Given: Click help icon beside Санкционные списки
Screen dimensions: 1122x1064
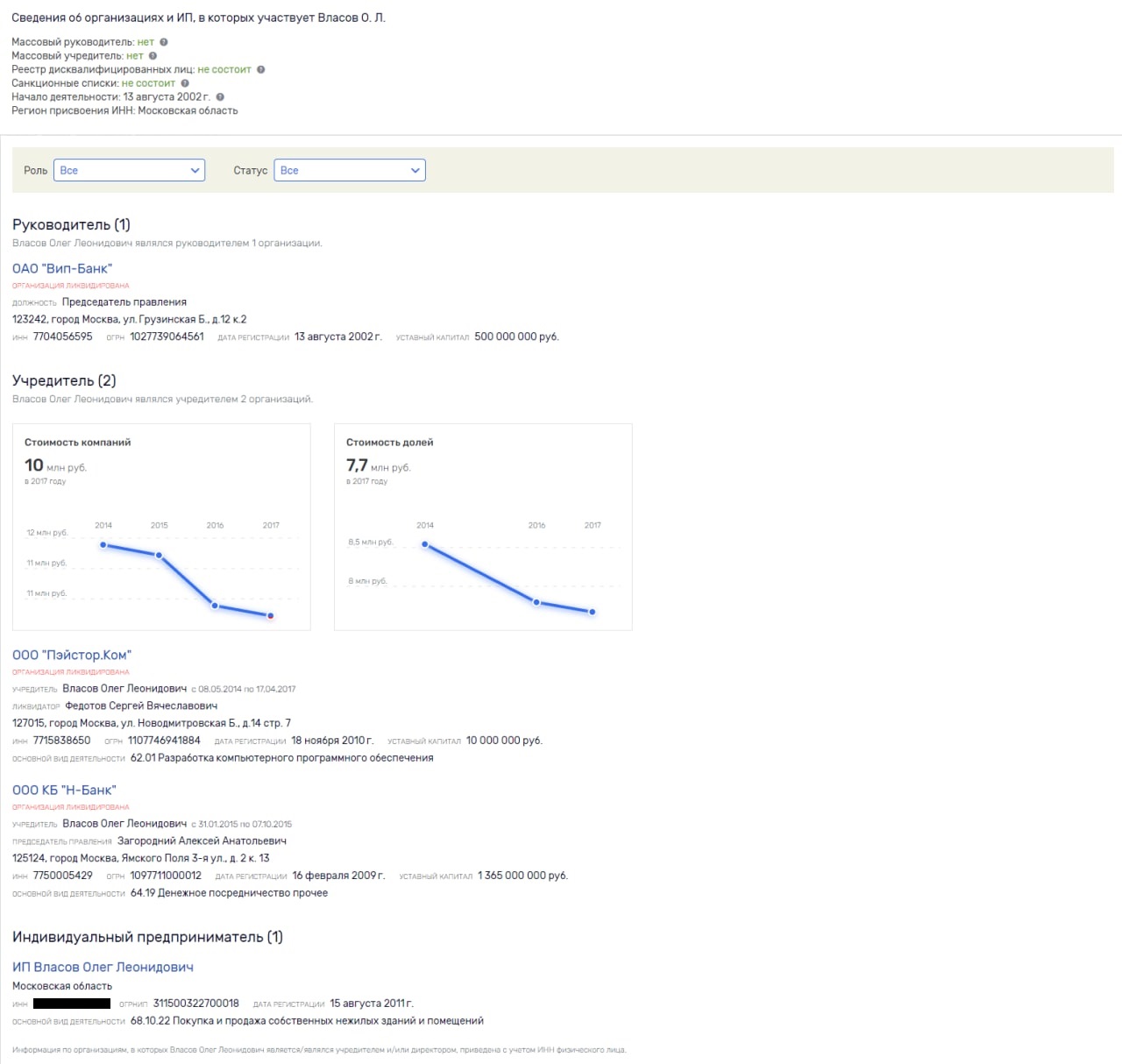Looking at the screenshot, I should coord(185,83).
